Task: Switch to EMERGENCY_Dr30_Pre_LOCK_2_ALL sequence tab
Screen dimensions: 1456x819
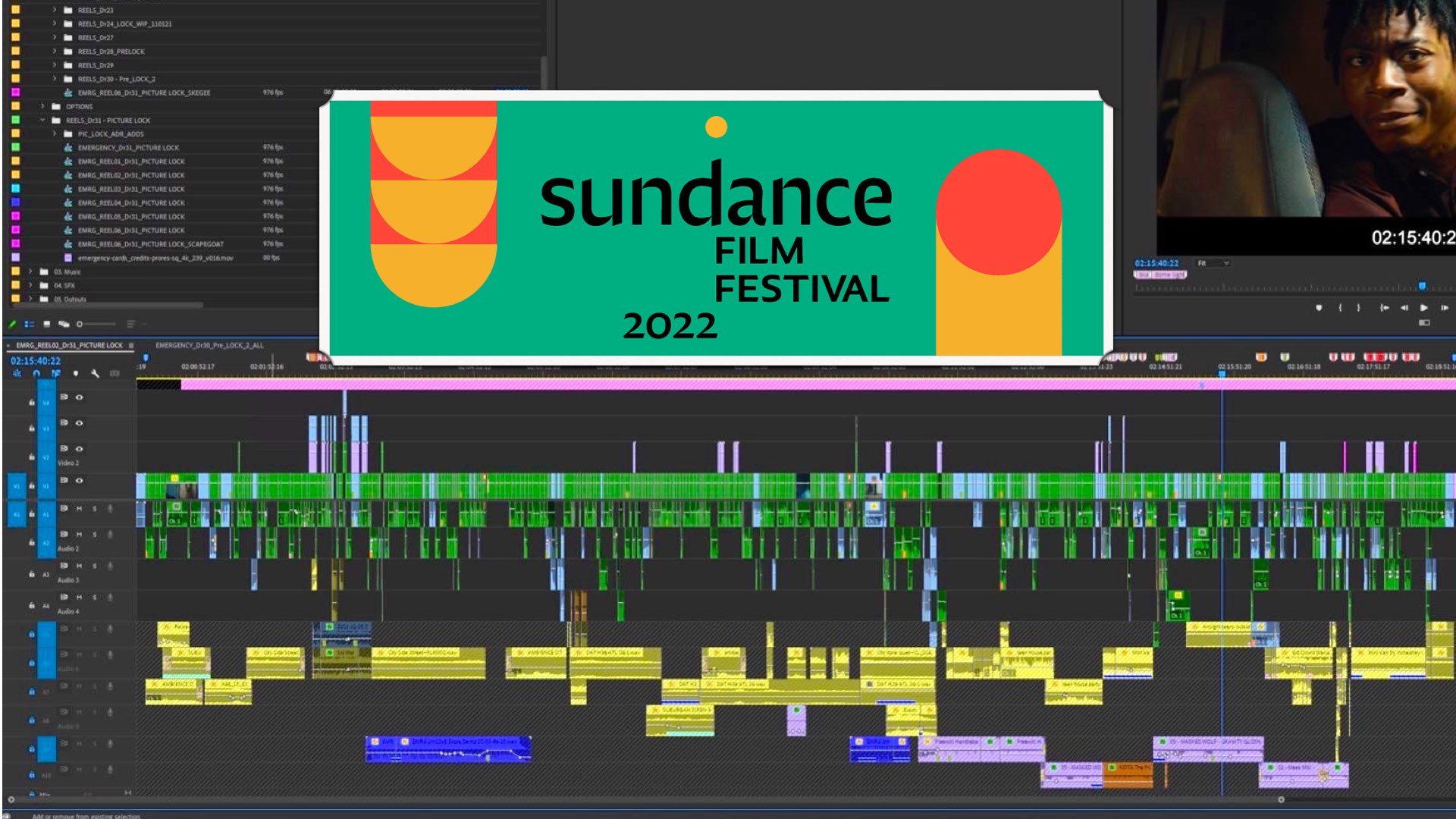Action: point(209,345)
